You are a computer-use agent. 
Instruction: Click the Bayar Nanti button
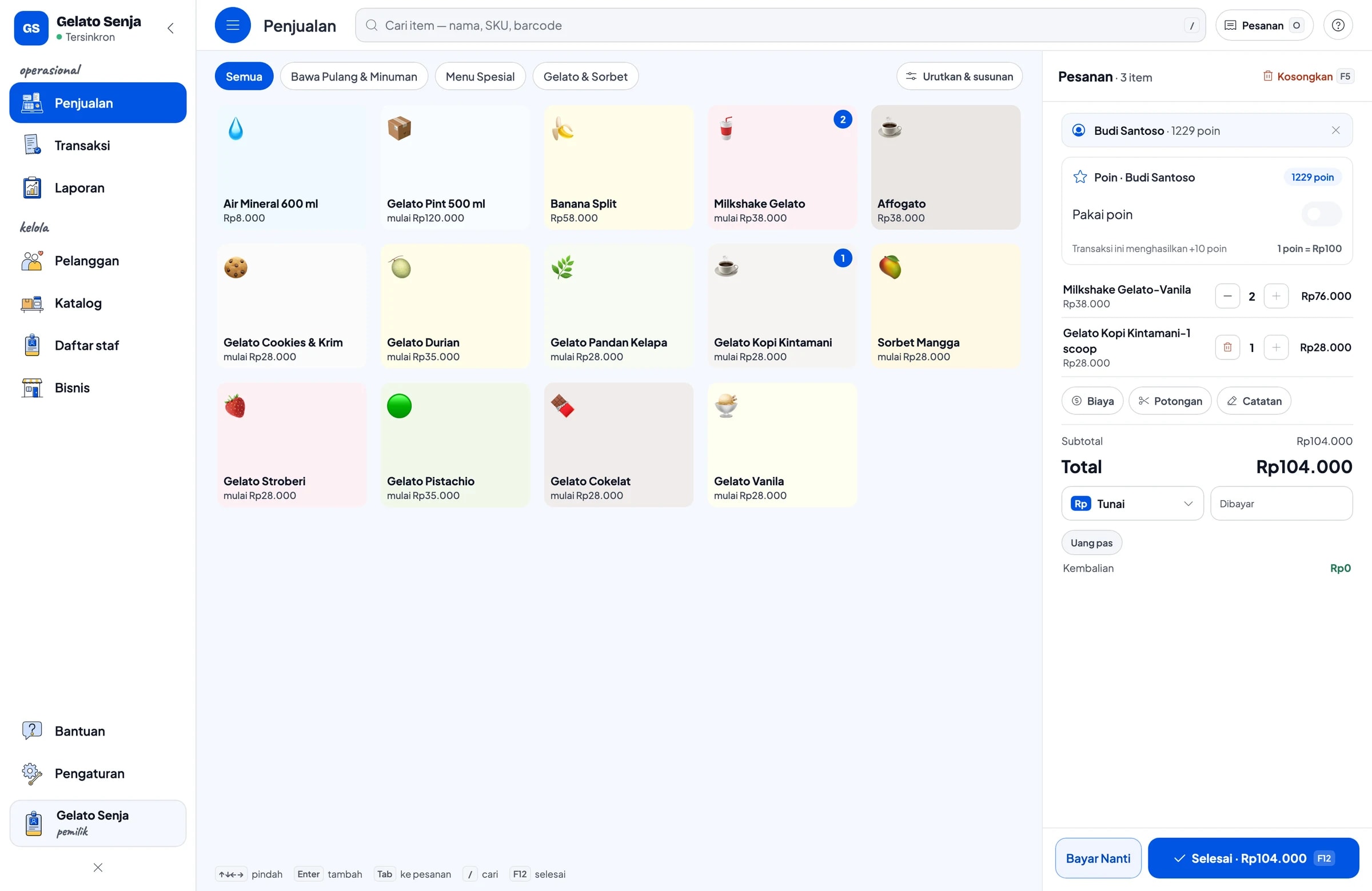point(1098,858)
